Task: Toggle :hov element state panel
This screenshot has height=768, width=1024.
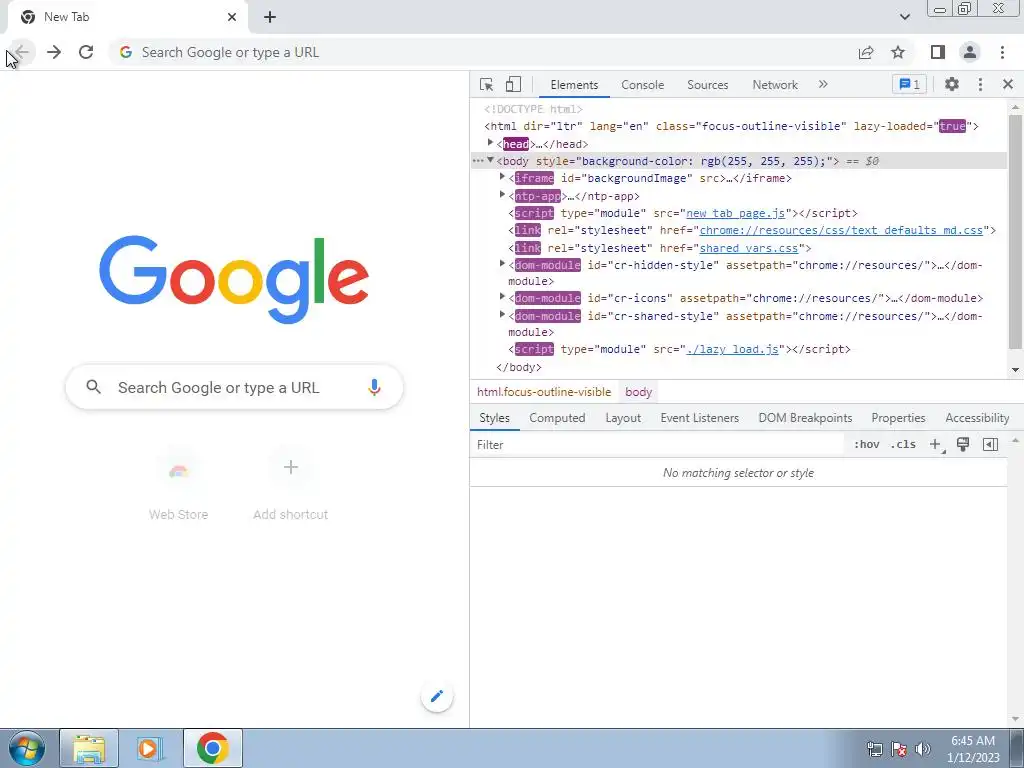Action: click(x=866, y=444)
